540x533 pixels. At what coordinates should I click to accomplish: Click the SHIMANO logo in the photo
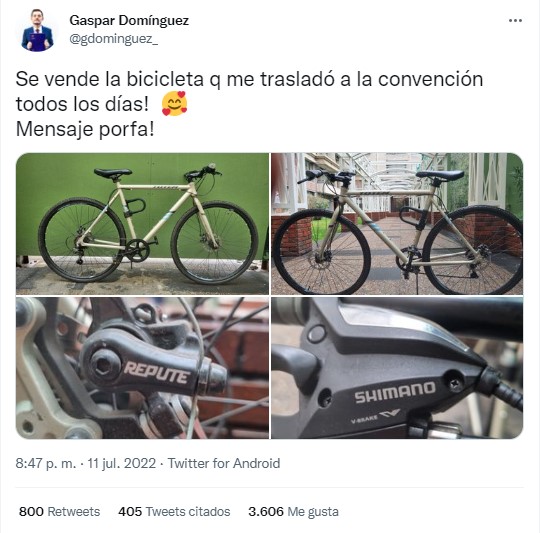[x=395, y=392]
